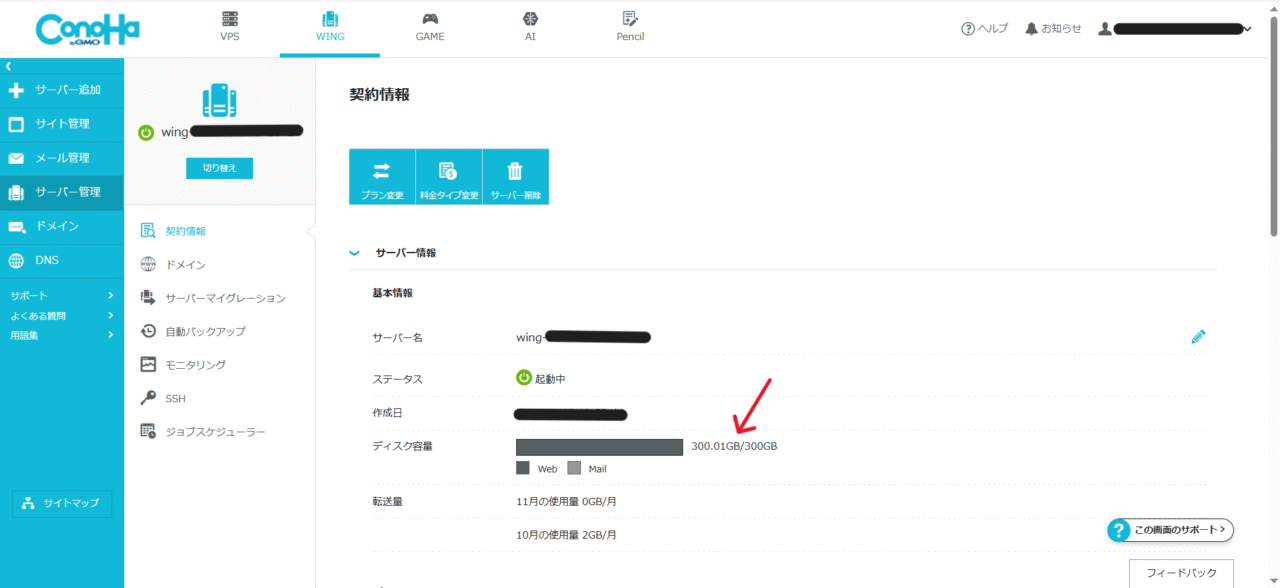Screen dimensions: 1280x588
Task: Click the green power status icon beside 起動中
Action: [523, 378]
